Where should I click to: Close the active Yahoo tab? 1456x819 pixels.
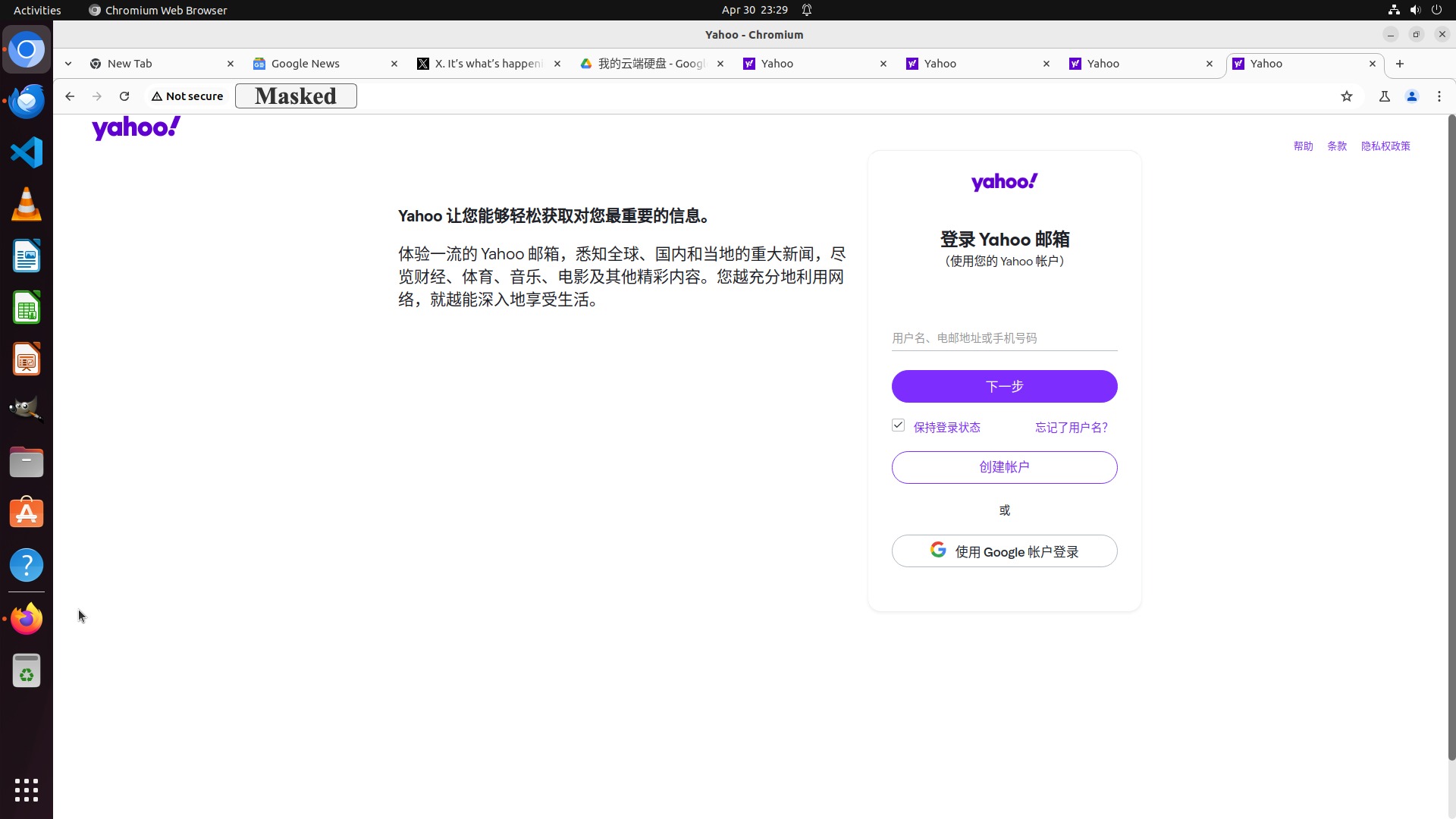tap(1373, 64)
